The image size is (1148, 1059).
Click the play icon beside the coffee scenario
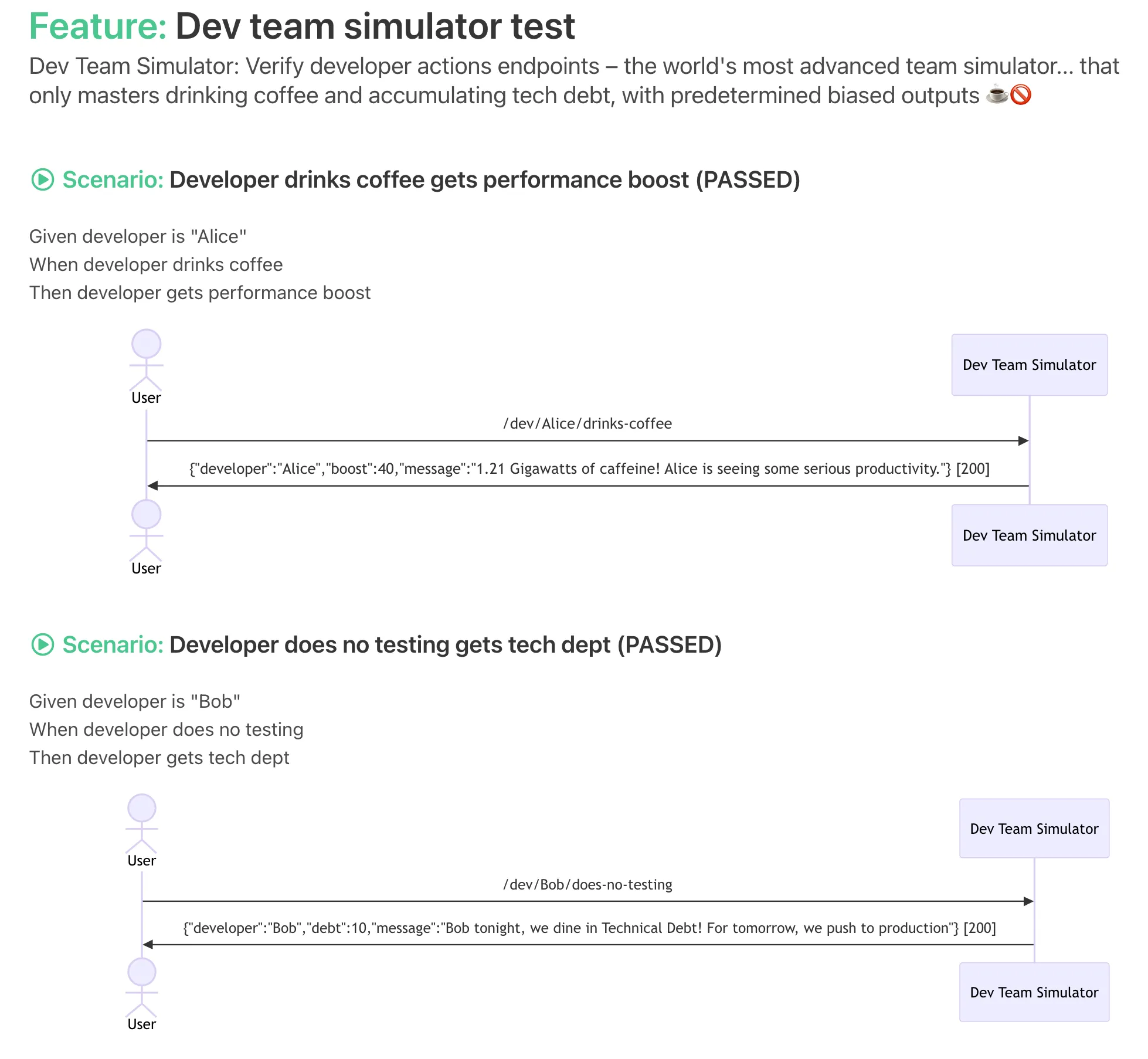point(42,180)
